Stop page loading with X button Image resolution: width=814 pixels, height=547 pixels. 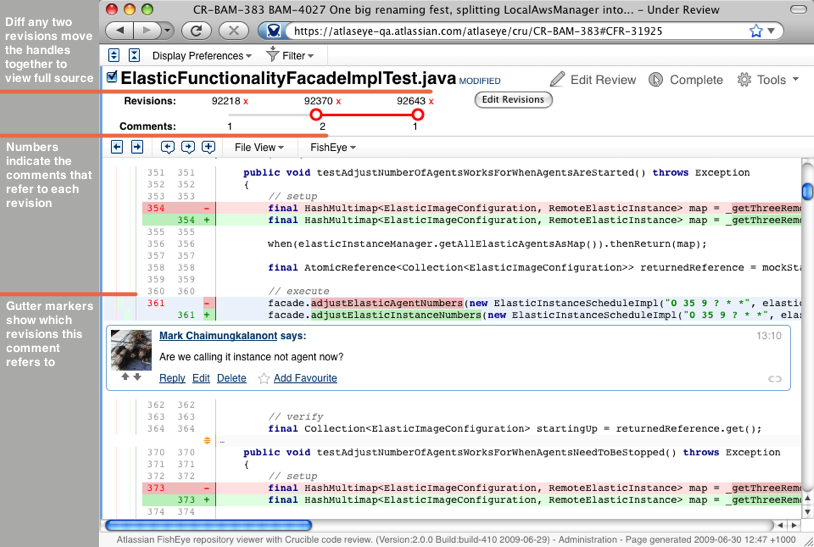click(234, 31)
